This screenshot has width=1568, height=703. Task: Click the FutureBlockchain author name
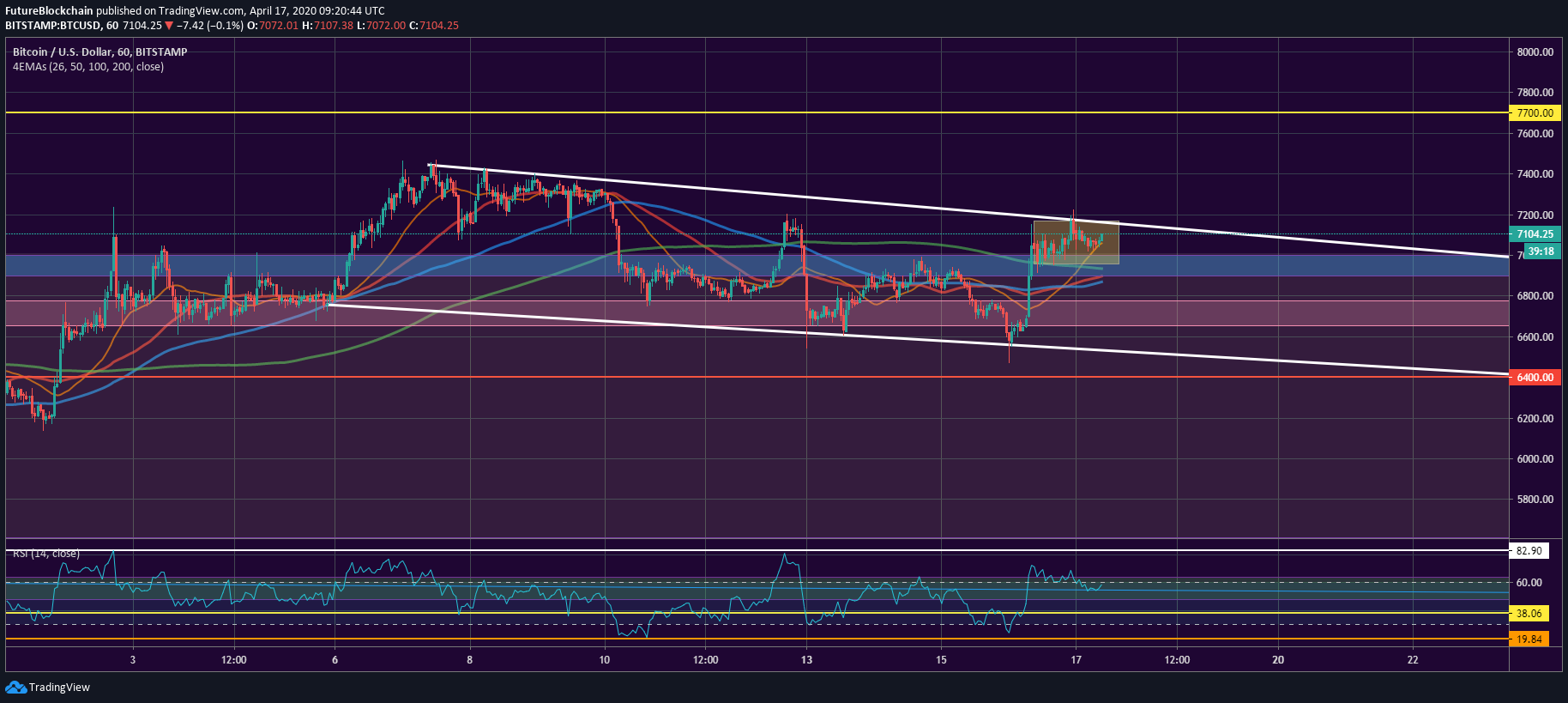tap(49, 11)
